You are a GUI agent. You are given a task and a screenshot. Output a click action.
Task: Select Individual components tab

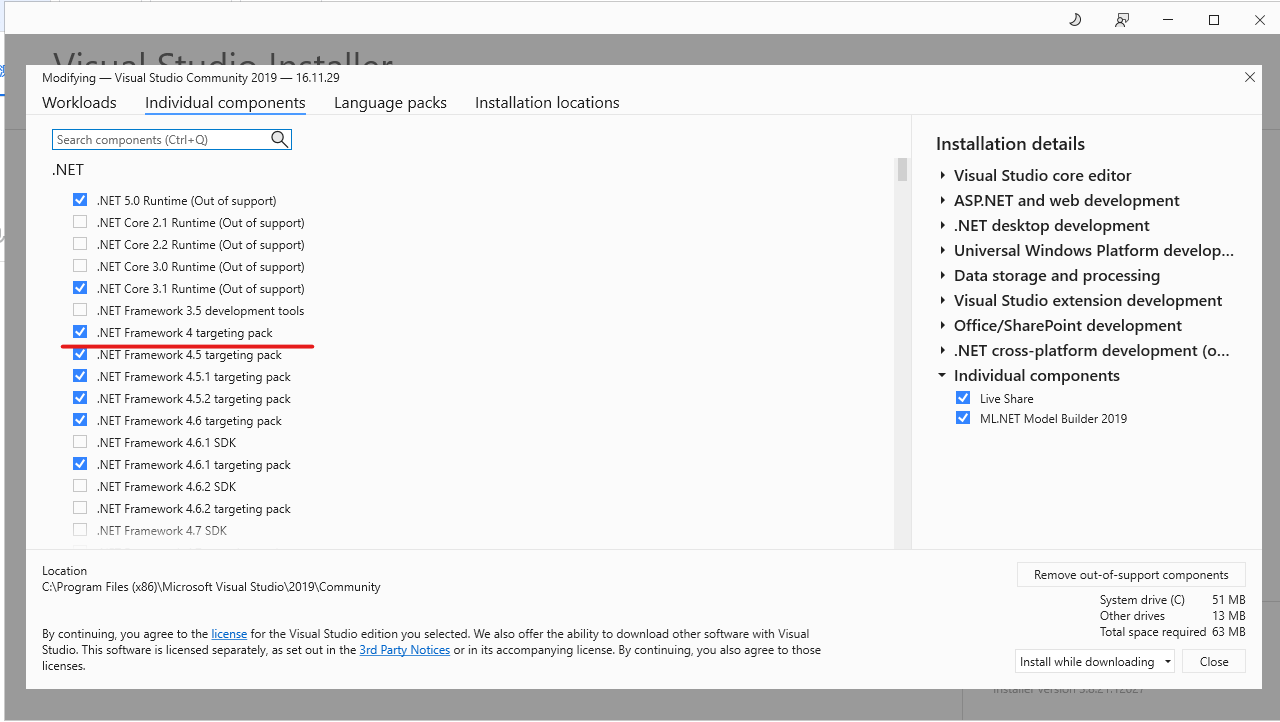(x=225, y=103)
